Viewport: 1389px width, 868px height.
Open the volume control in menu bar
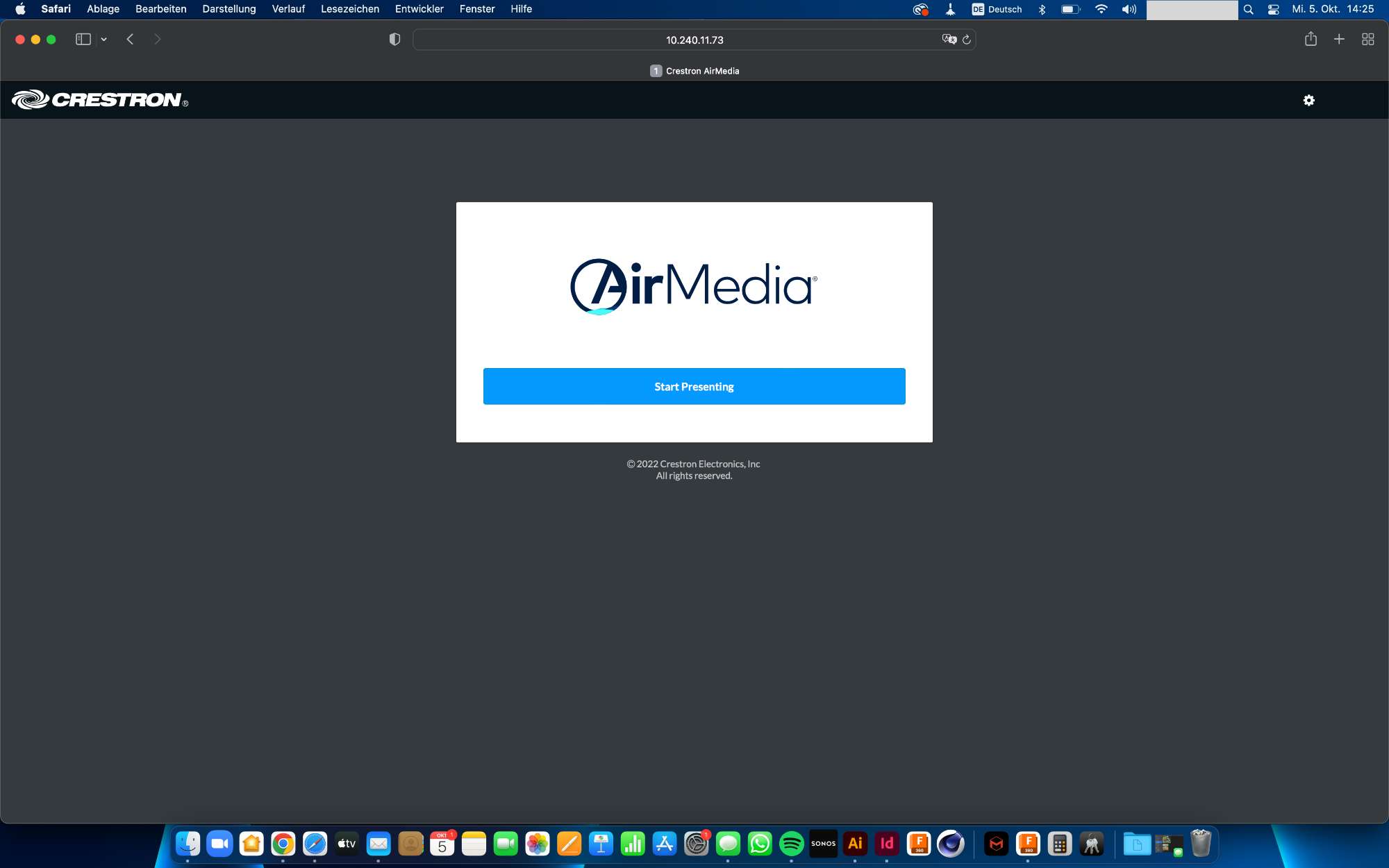pyautogui.click(x=1129, y=9)
